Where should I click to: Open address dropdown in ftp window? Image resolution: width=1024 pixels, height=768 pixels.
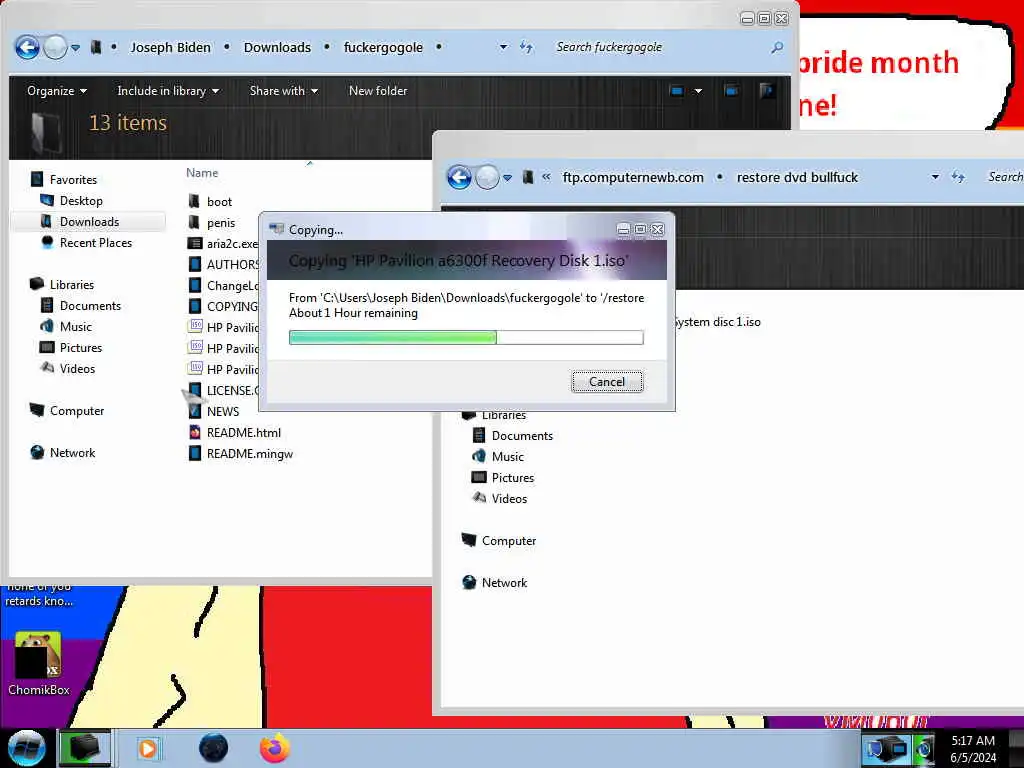click(x=935, y=177)
